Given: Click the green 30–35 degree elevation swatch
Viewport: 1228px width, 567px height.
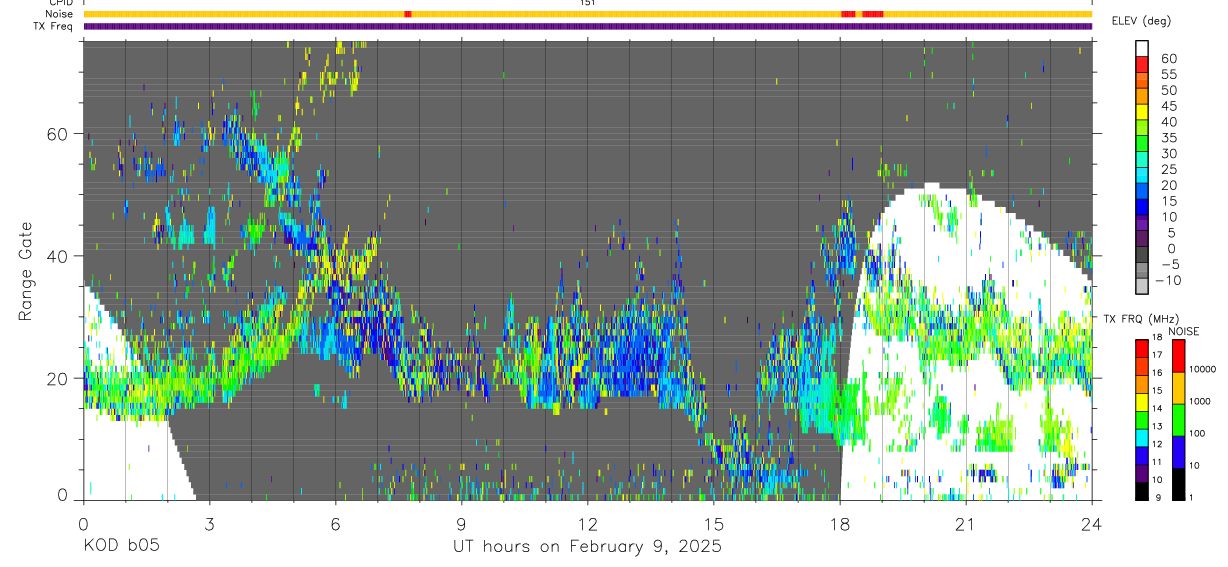Looking at the screenshot, I should coord(1142,145).
